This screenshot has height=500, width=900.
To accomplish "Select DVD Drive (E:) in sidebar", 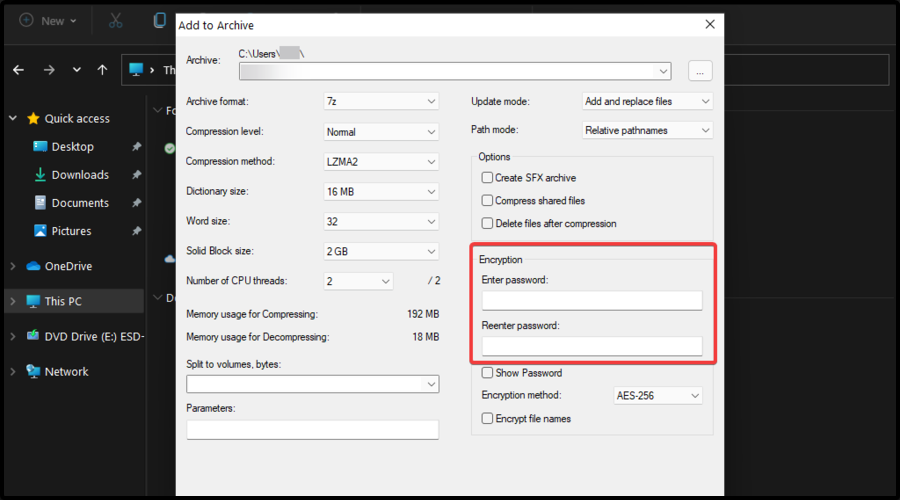I will (94, 337).
